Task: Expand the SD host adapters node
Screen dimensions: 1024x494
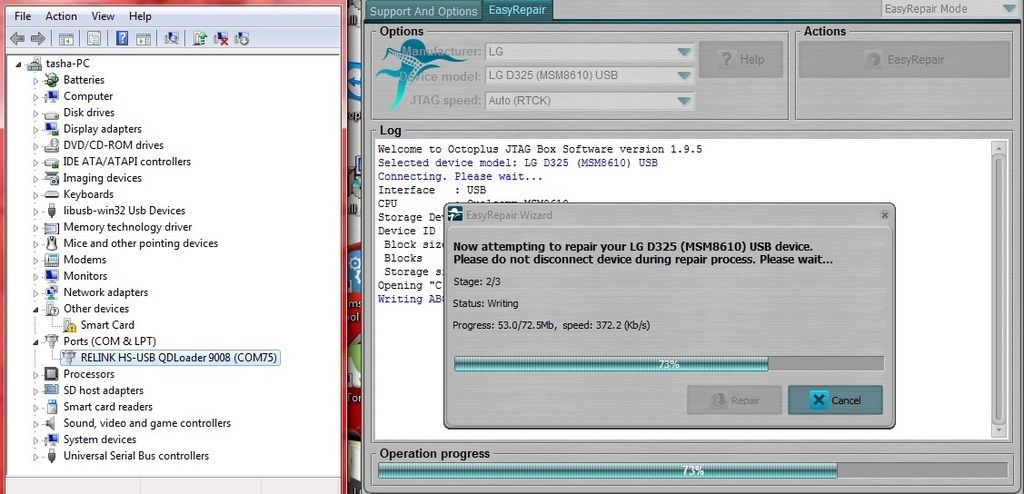Action: [36, 391]
